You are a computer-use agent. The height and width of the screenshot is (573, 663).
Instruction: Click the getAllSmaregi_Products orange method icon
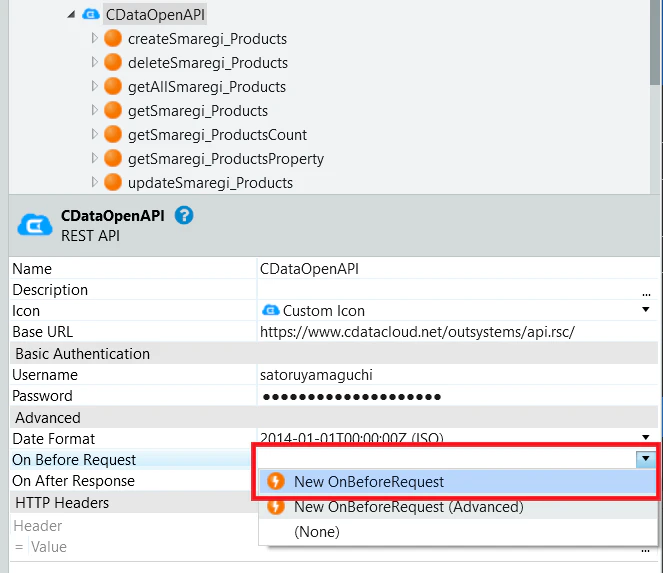coord(113,87)
